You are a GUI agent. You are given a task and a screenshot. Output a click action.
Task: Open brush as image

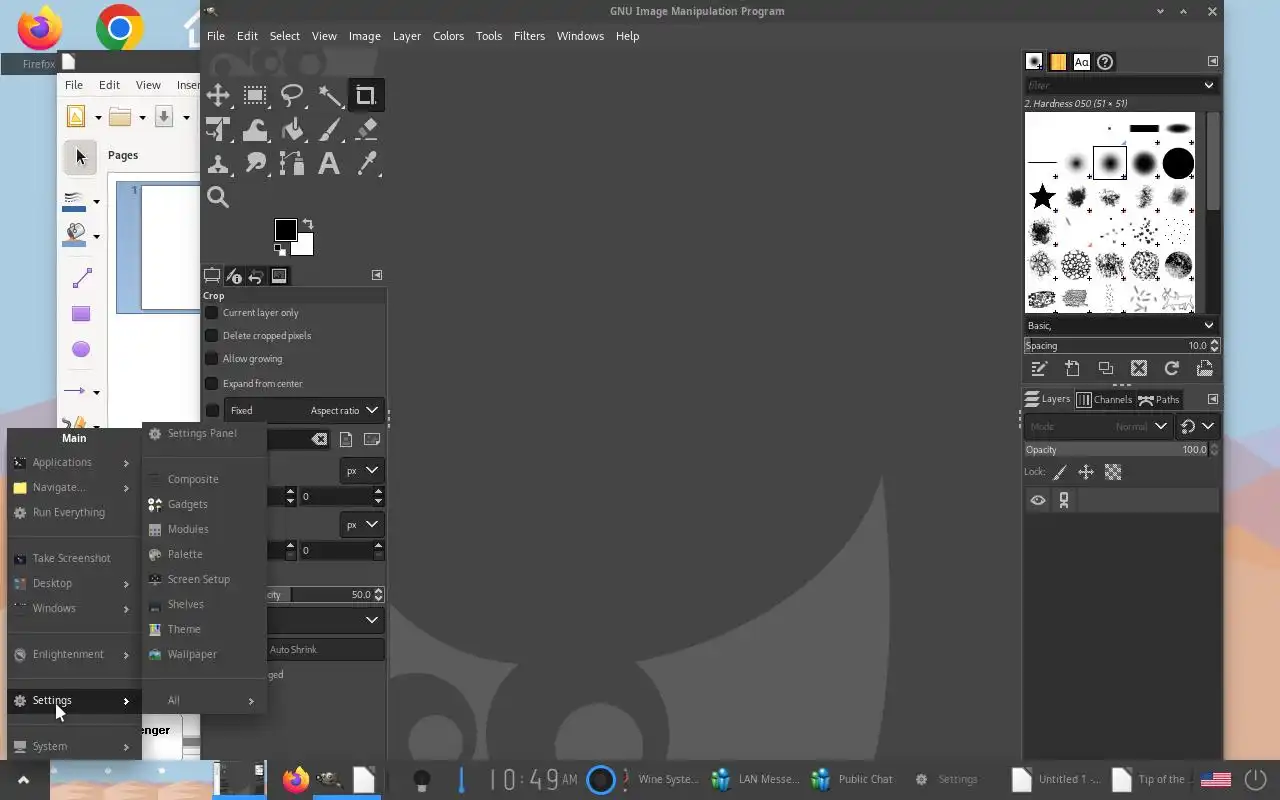point(1205,369)
